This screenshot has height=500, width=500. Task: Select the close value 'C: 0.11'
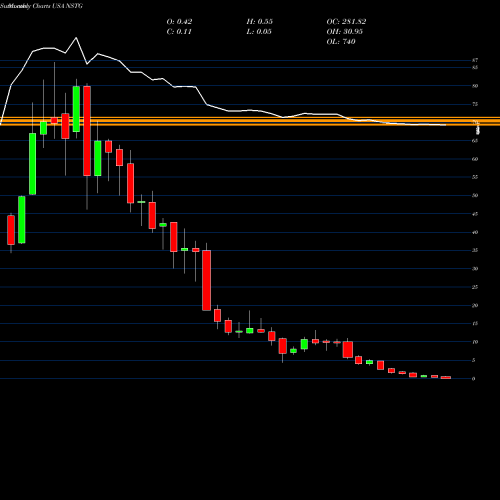(179, 32)
